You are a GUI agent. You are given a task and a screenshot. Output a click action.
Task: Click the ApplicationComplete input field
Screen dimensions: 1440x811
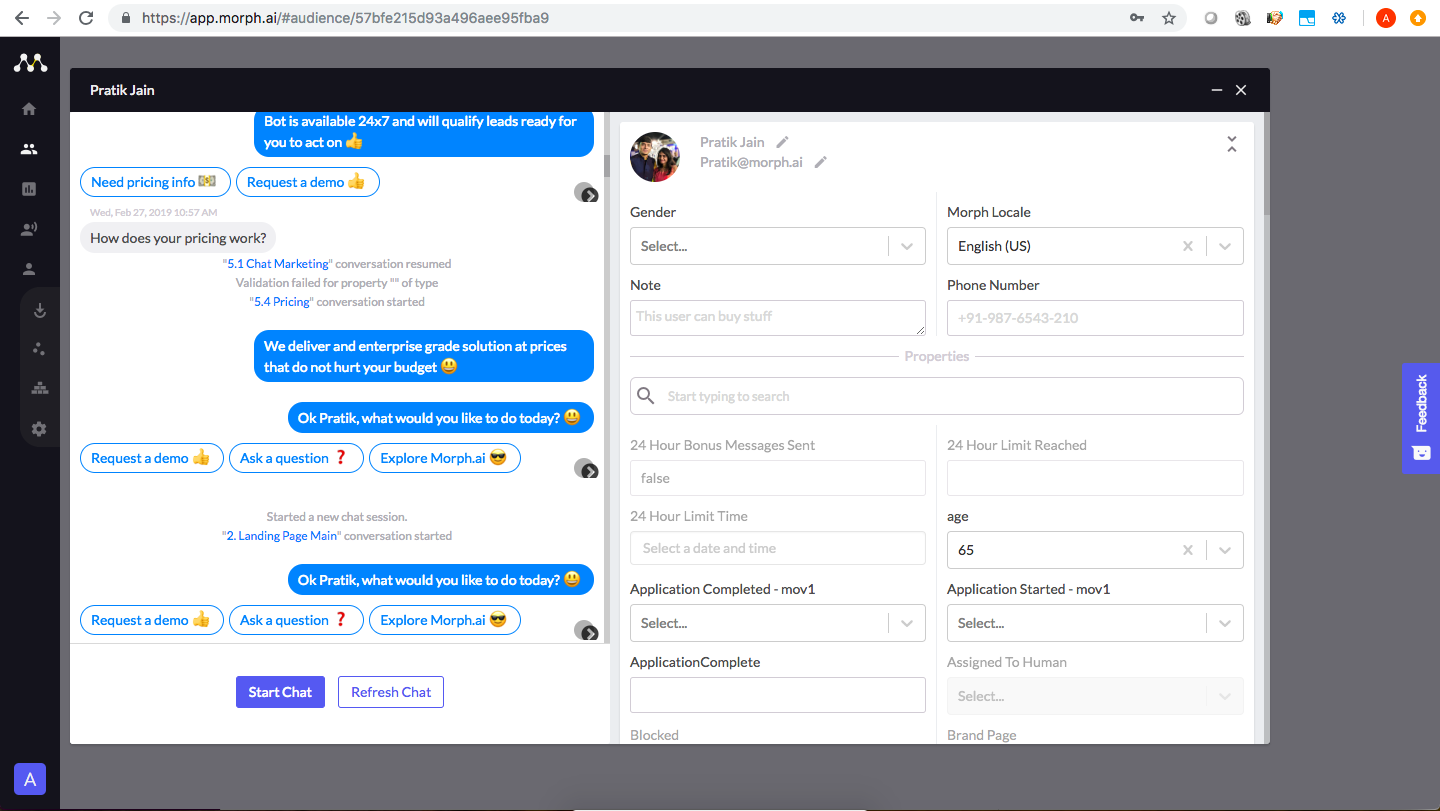[778, 695]
